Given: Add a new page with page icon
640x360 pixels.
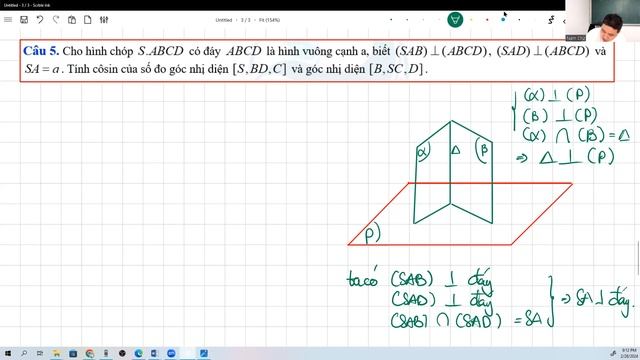Looking at the screenshot, I should (87, 20).
